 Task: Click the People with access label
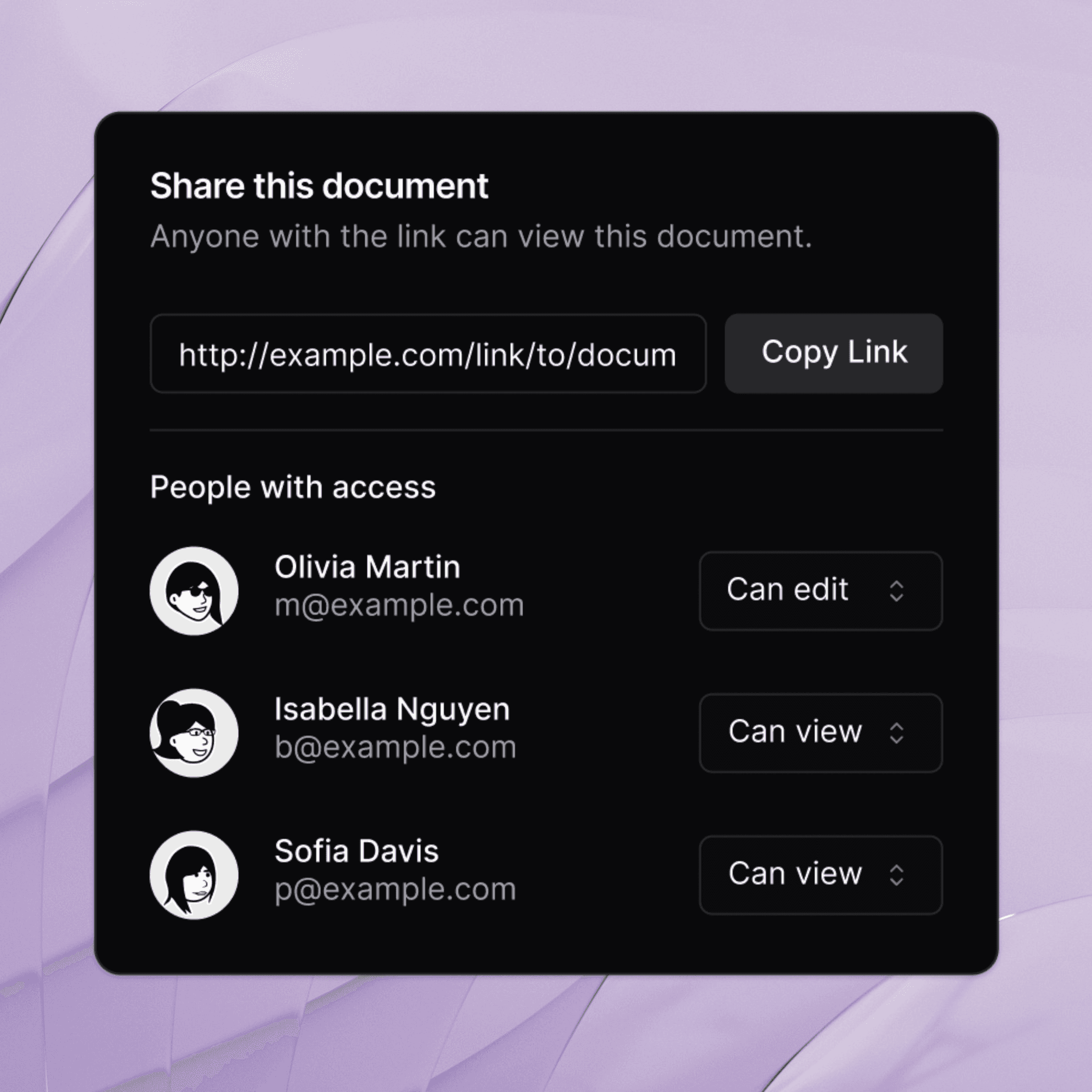pyautogui.click(x=293, y=487)
